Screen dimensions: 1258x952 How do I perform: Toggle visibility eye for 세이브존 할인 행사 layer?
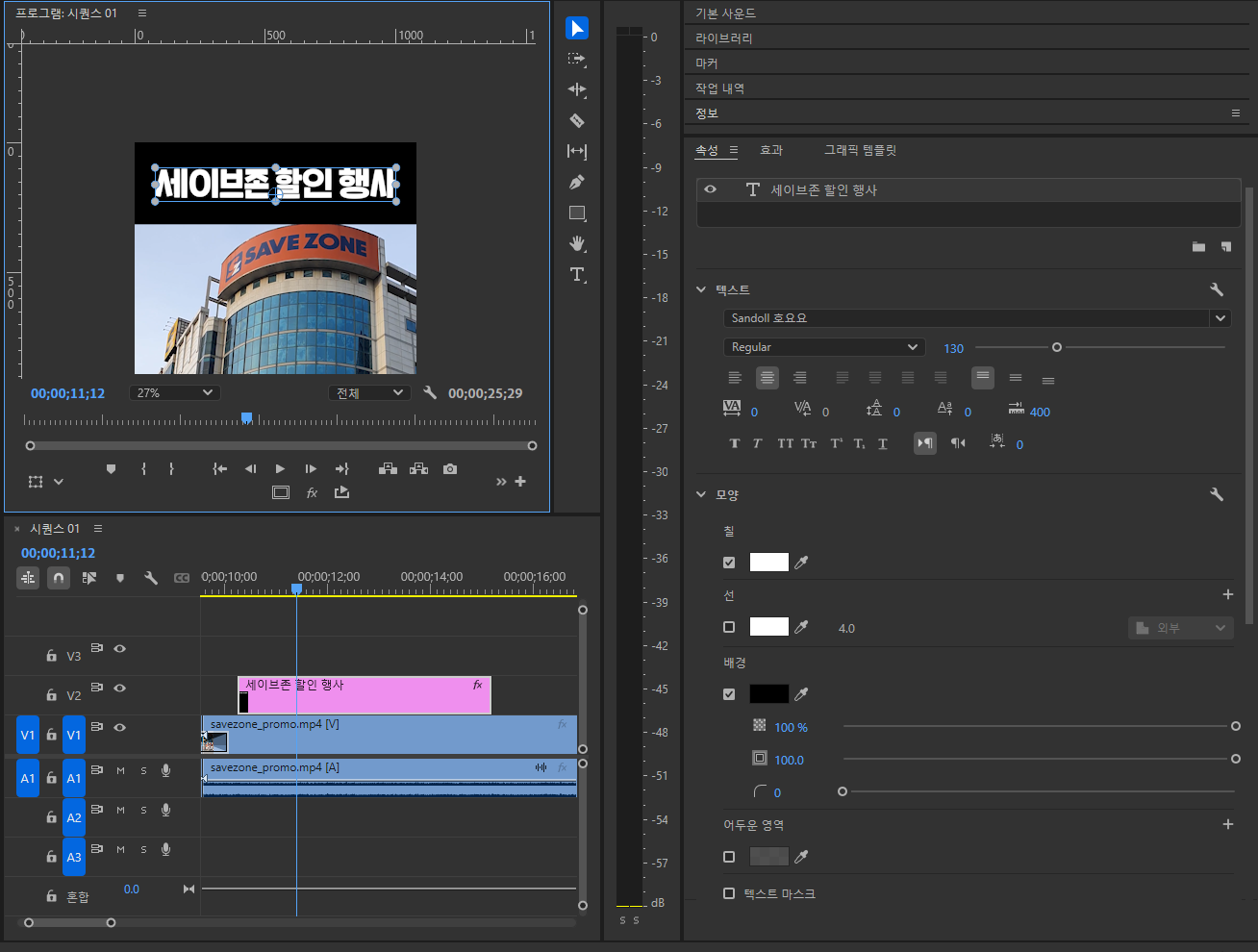(710, 189)
